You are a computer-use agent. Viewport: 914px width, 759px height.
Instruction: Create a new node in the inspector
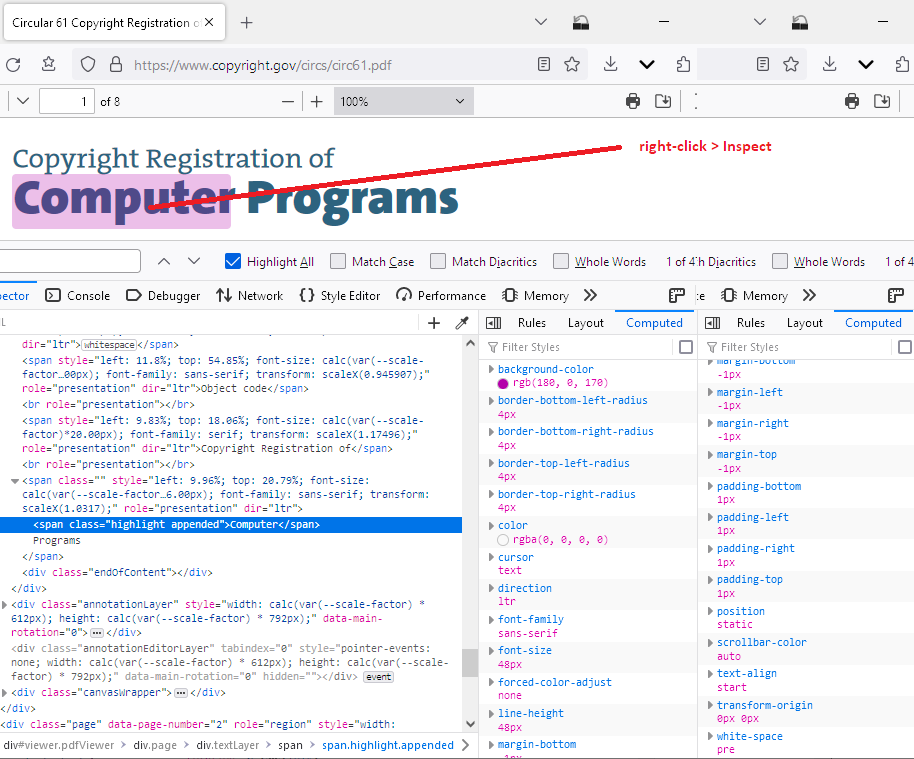click(434, 323)
